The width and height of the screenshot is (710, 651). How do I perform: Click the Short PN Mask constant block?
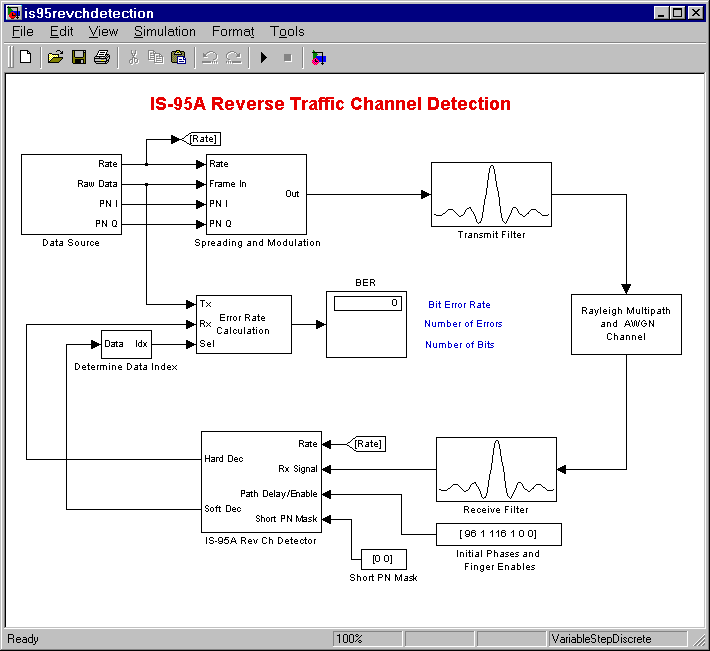[x=382, y=558]
